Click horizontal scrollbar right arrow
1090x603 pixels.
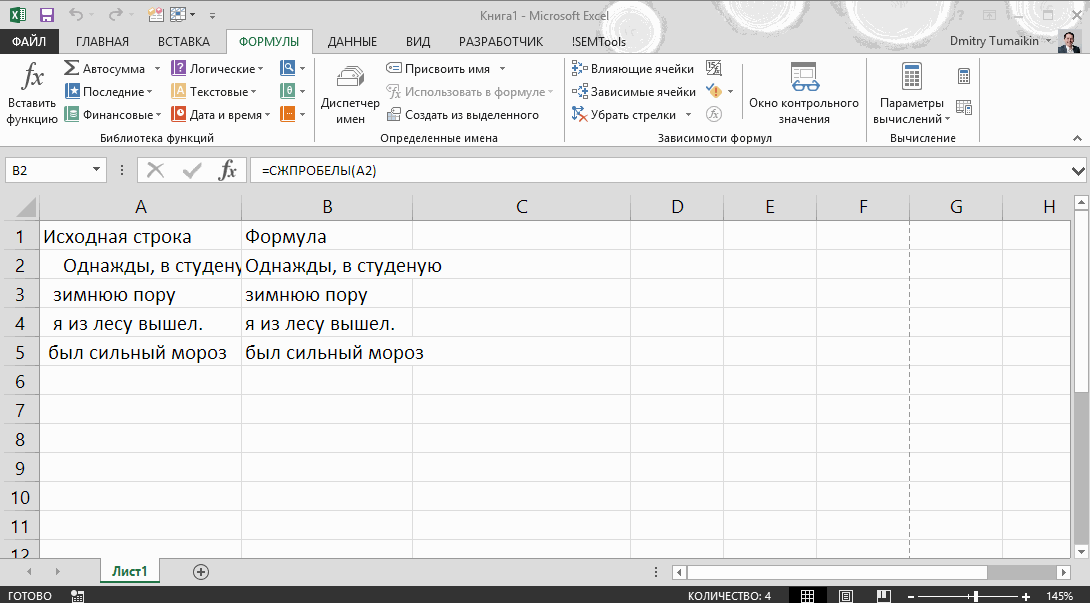pos(1063,572)
